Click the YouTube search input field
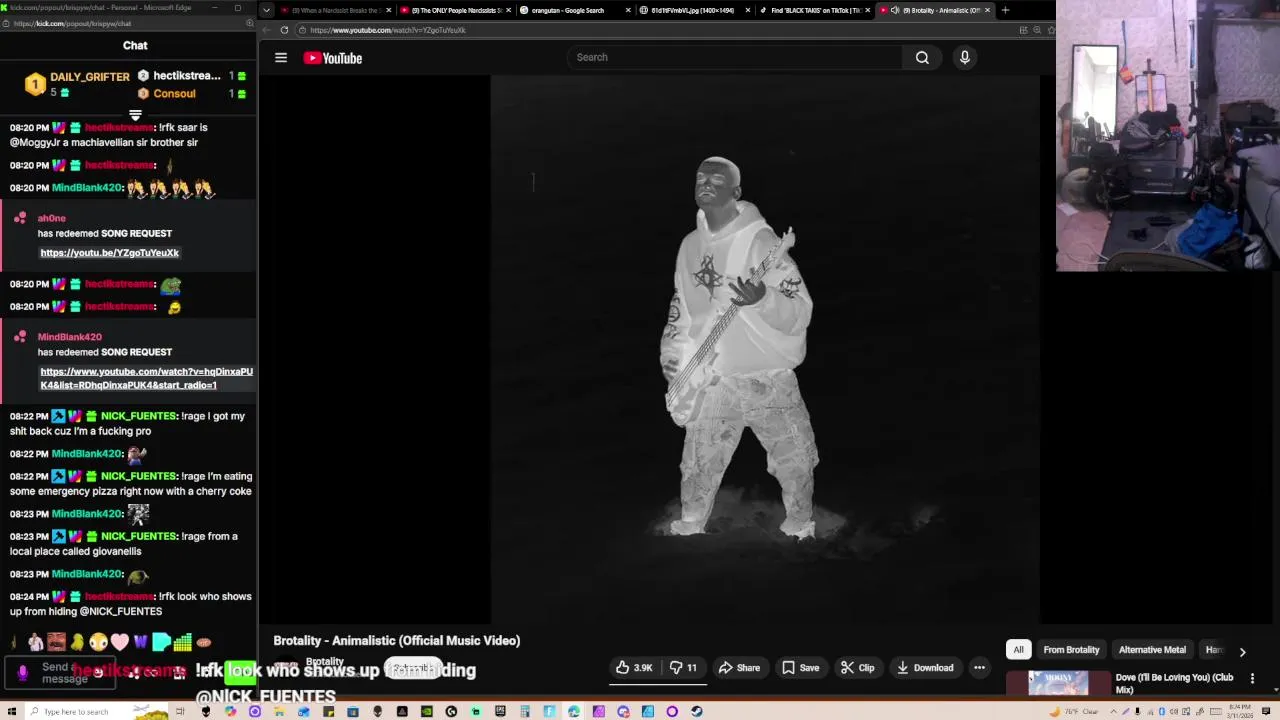1280x720 pixels. [x=735, y=57]
